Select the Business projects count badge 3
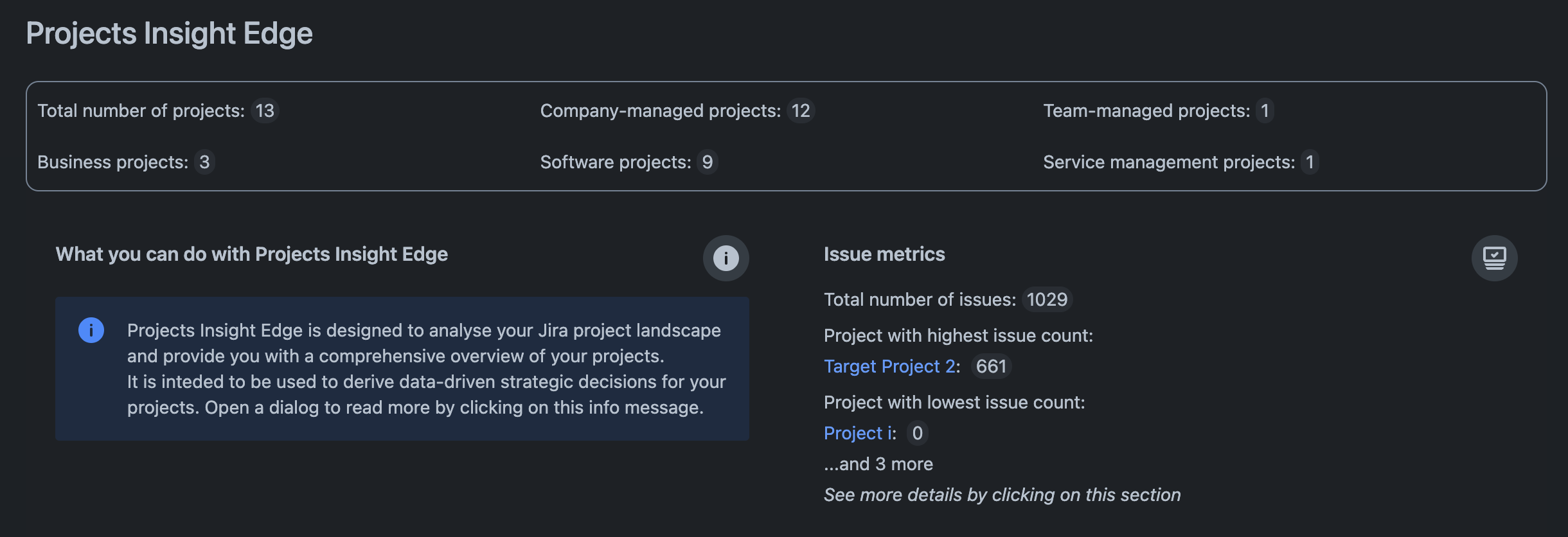Image resolution: width=1568 pixels, height=537 pixels. tap(204, 162)
